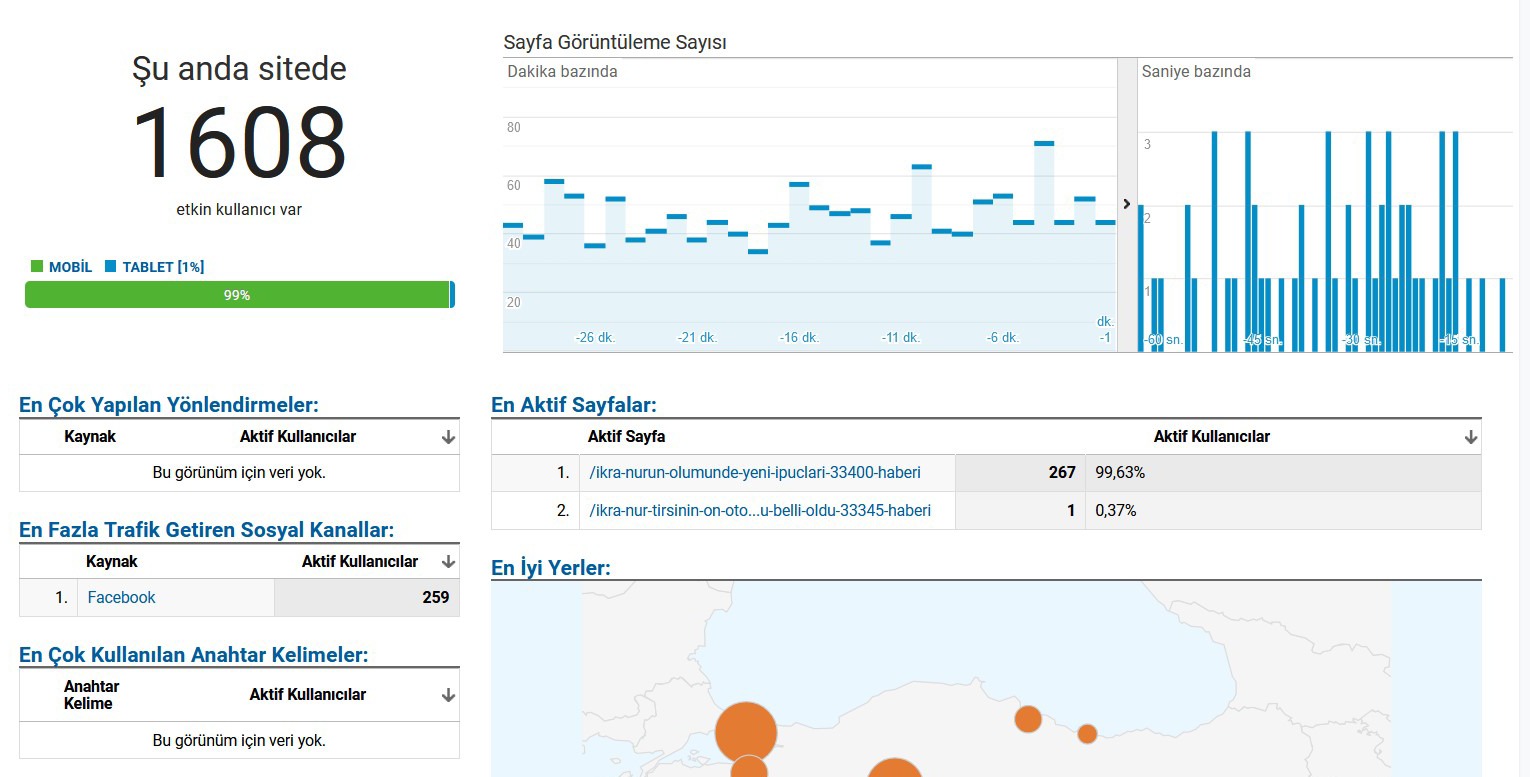The image size is (1530, 777).
Task: Click the tallest peak in per-minute chart
Action: click(1044, 144)
